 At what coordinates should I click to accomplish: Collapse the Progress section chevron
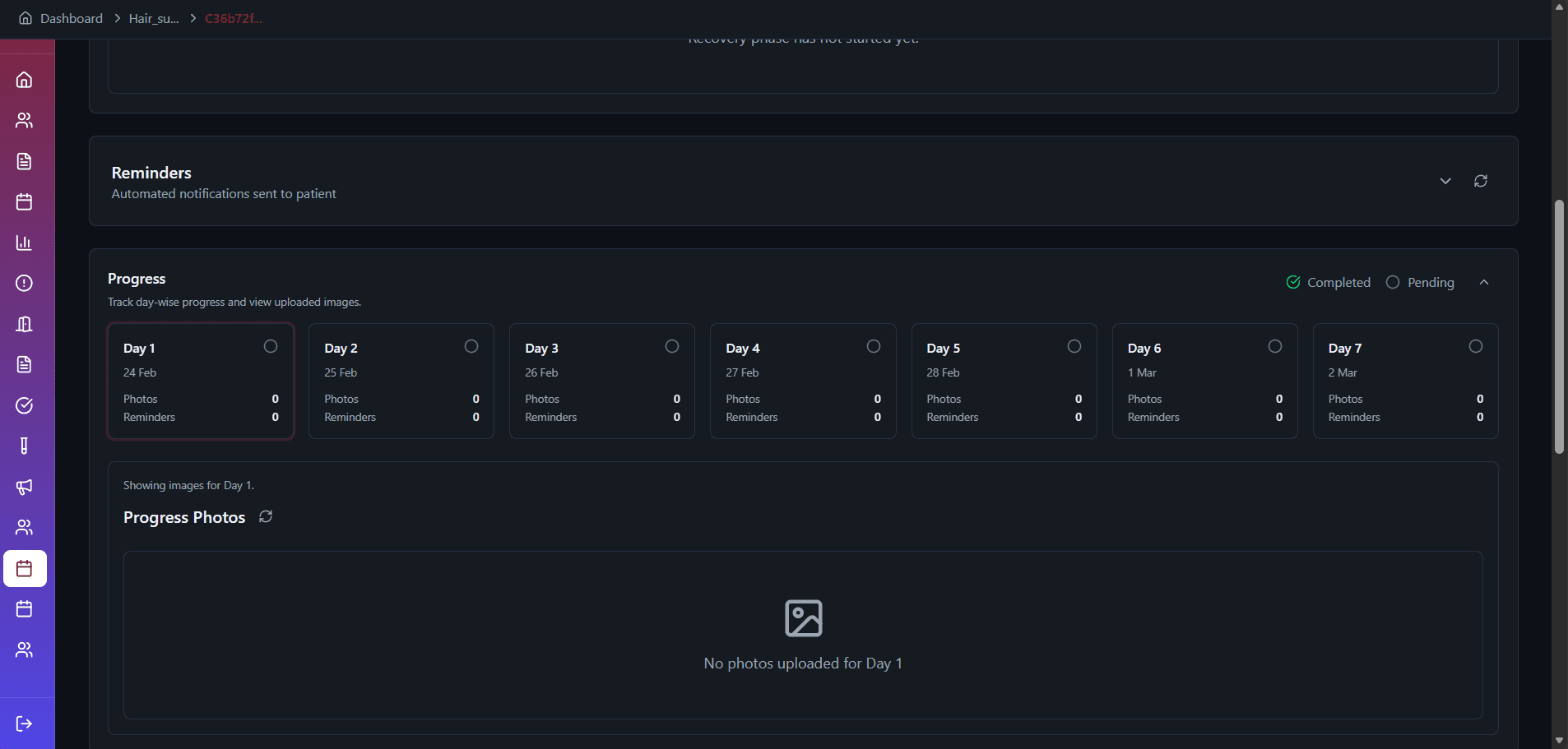tap(1484, 282)
